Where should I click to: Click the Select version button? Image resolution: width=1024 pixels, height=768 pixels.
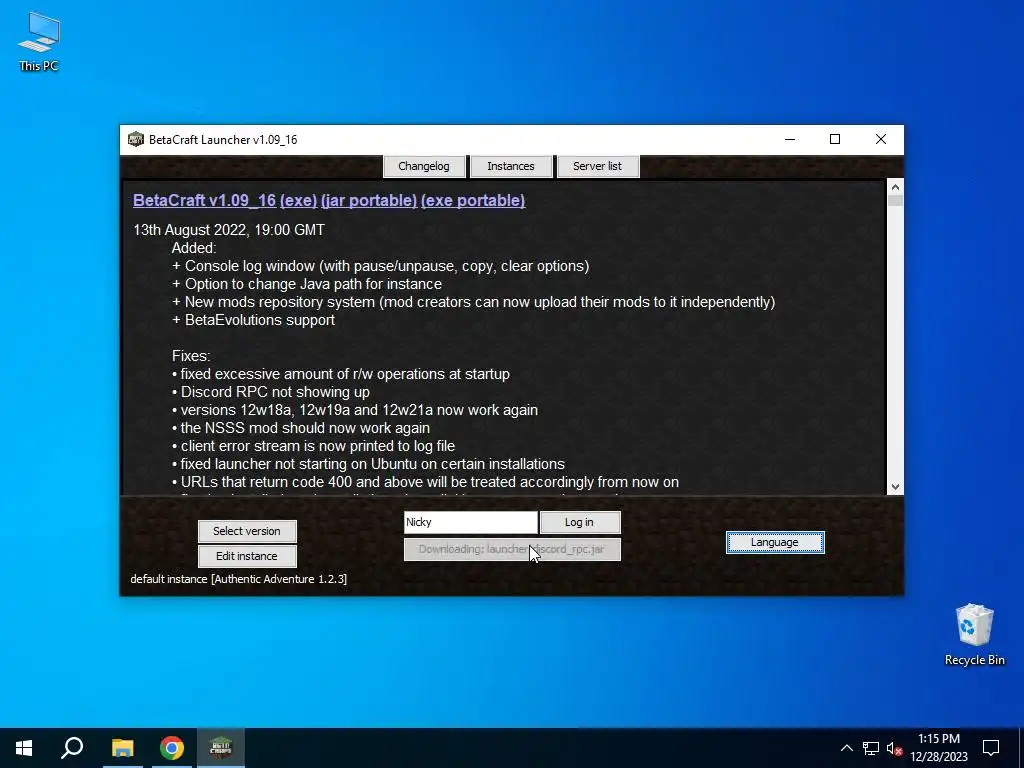[x=247, y=531]
